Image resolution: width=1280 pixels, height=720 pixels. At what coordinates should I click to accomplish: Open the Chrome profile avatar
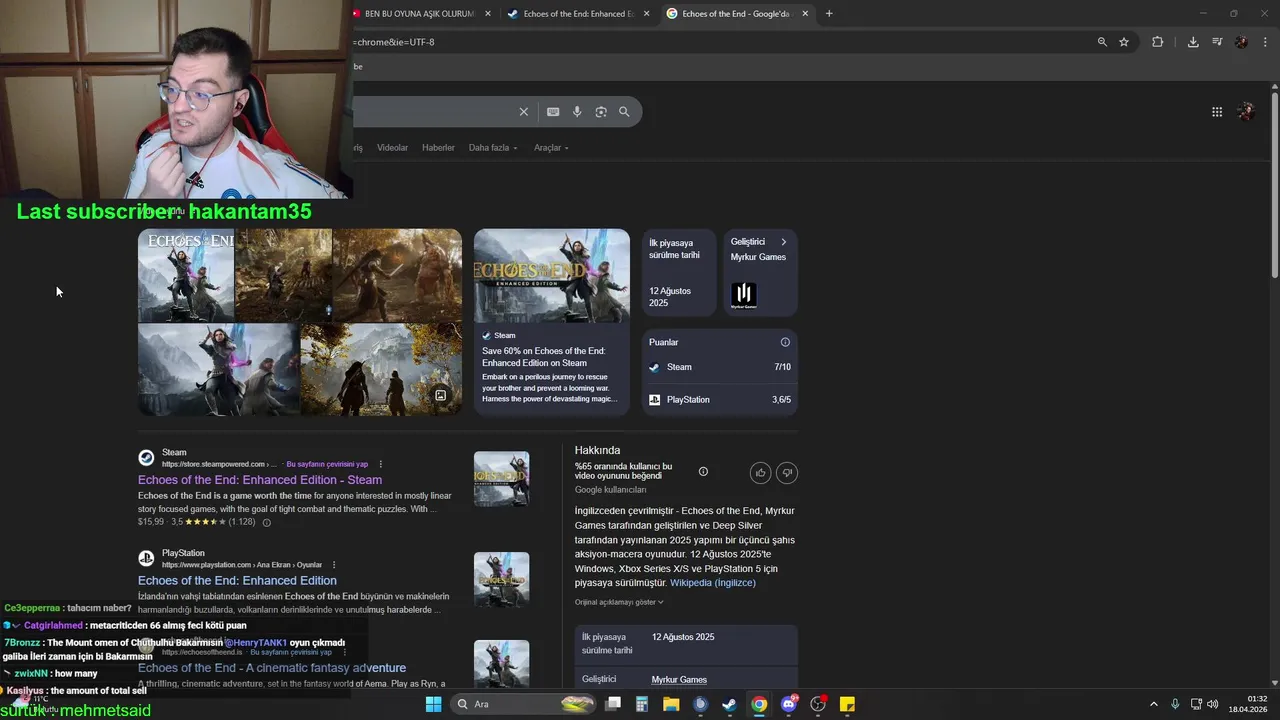(x=1241, y=42)
